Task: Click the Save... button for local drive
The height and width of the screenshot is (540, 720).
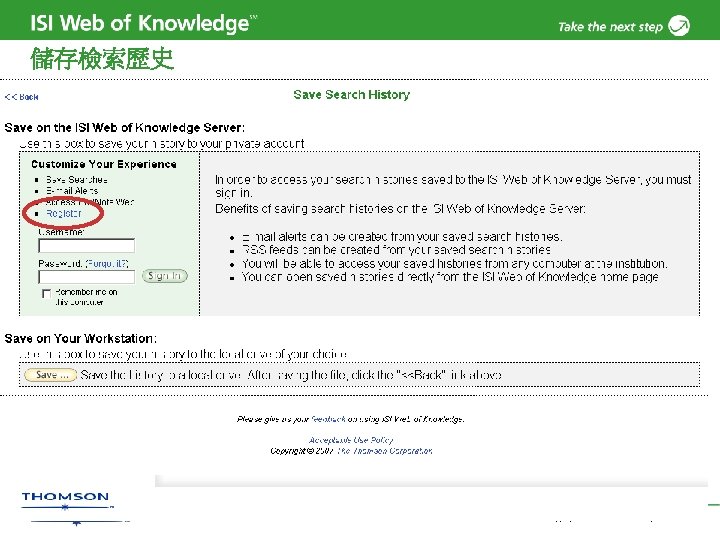Action: click(x=50, y=375)
